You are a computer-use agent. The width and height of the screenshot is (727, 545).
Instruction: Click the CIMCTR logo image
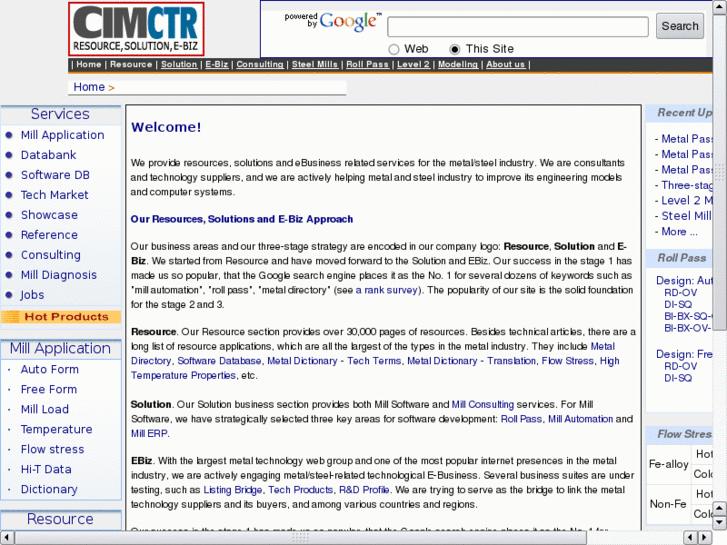pyautogui.click(x=136, y=29)
